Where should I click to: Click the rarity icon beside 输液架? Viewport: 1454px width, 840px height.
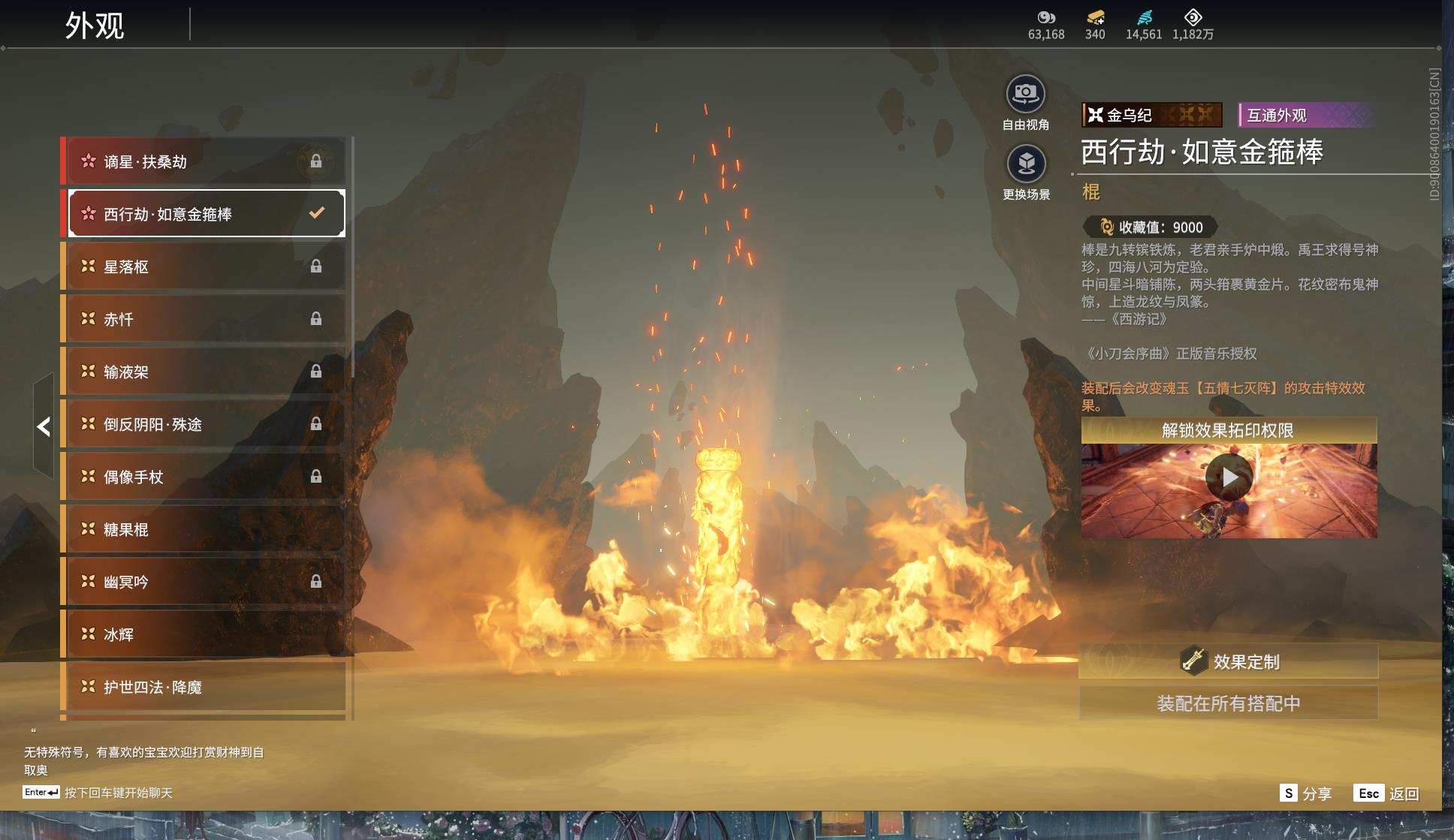tap(88, 371)
